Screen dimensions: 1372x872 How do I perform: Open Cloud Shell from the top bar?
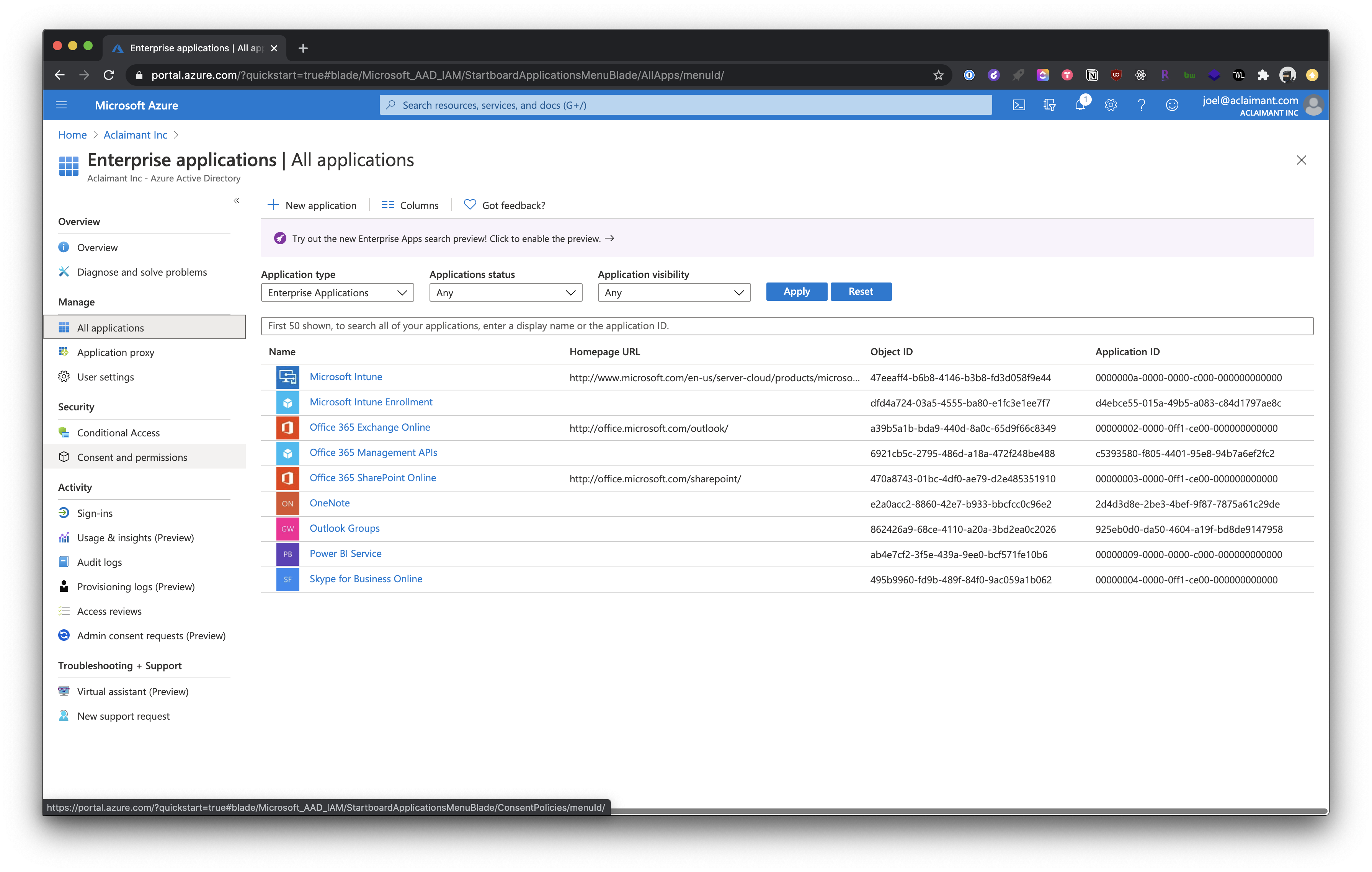(x=1019, y=105)
